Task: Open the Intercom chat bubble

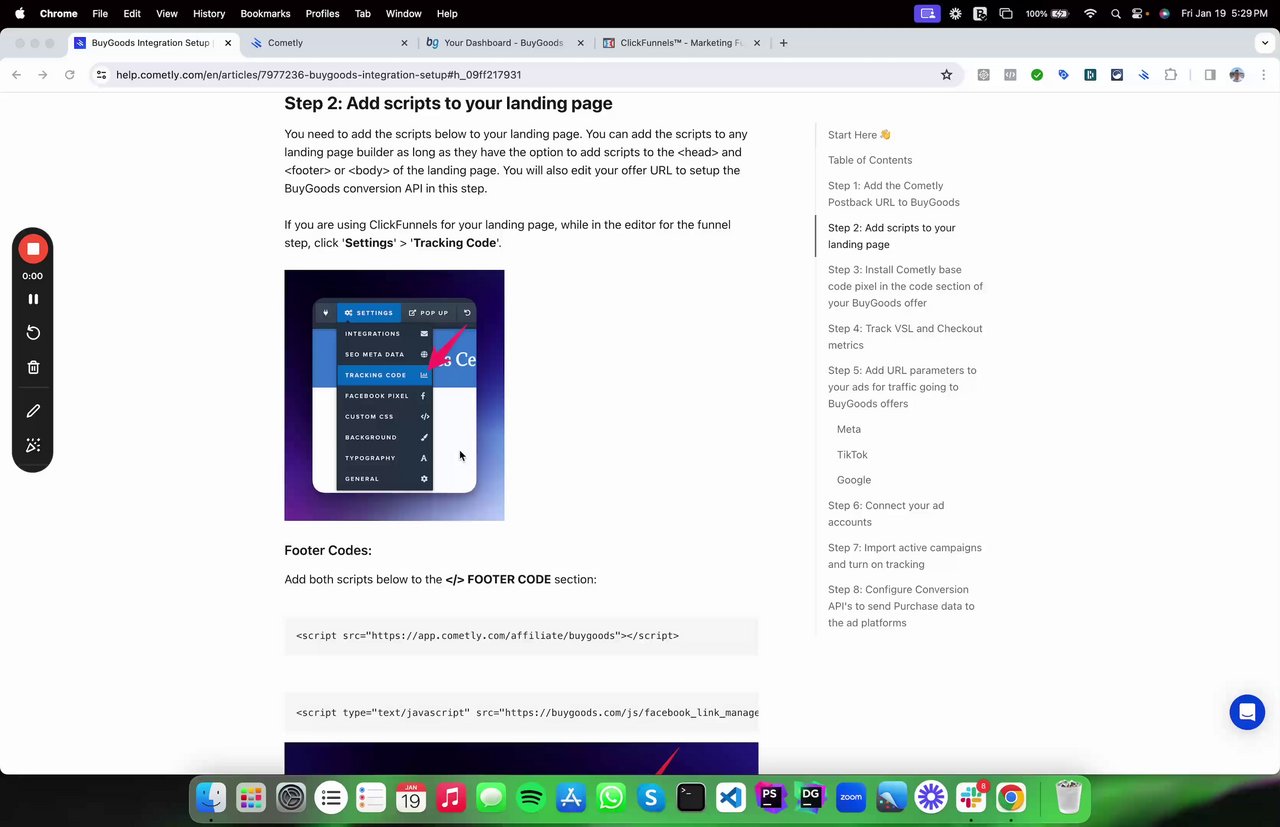Action: pyautogui.click(x=1247, y=712)
